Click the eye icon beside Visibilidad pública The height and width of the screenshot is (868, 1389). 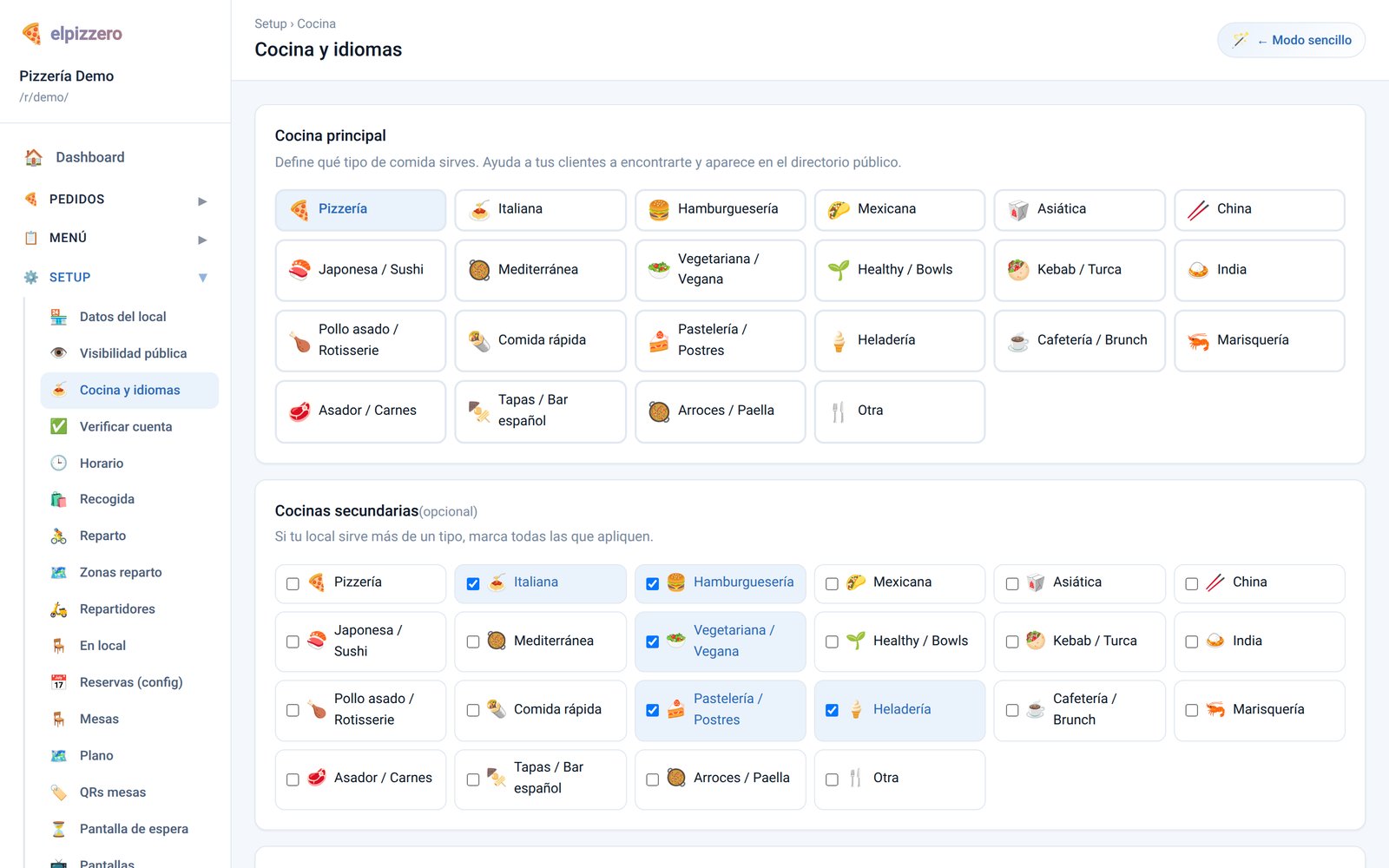pyautogui.click(x=59, y=353)
